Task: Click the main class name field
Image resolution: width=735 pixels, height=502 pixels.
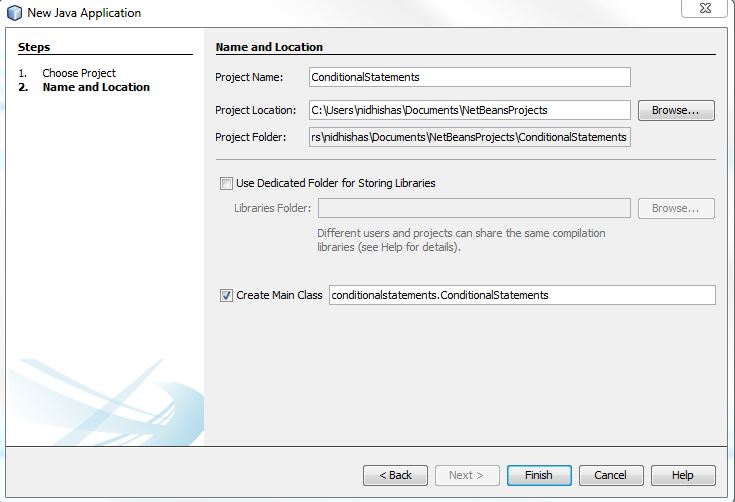Action: tap(522, 295)
